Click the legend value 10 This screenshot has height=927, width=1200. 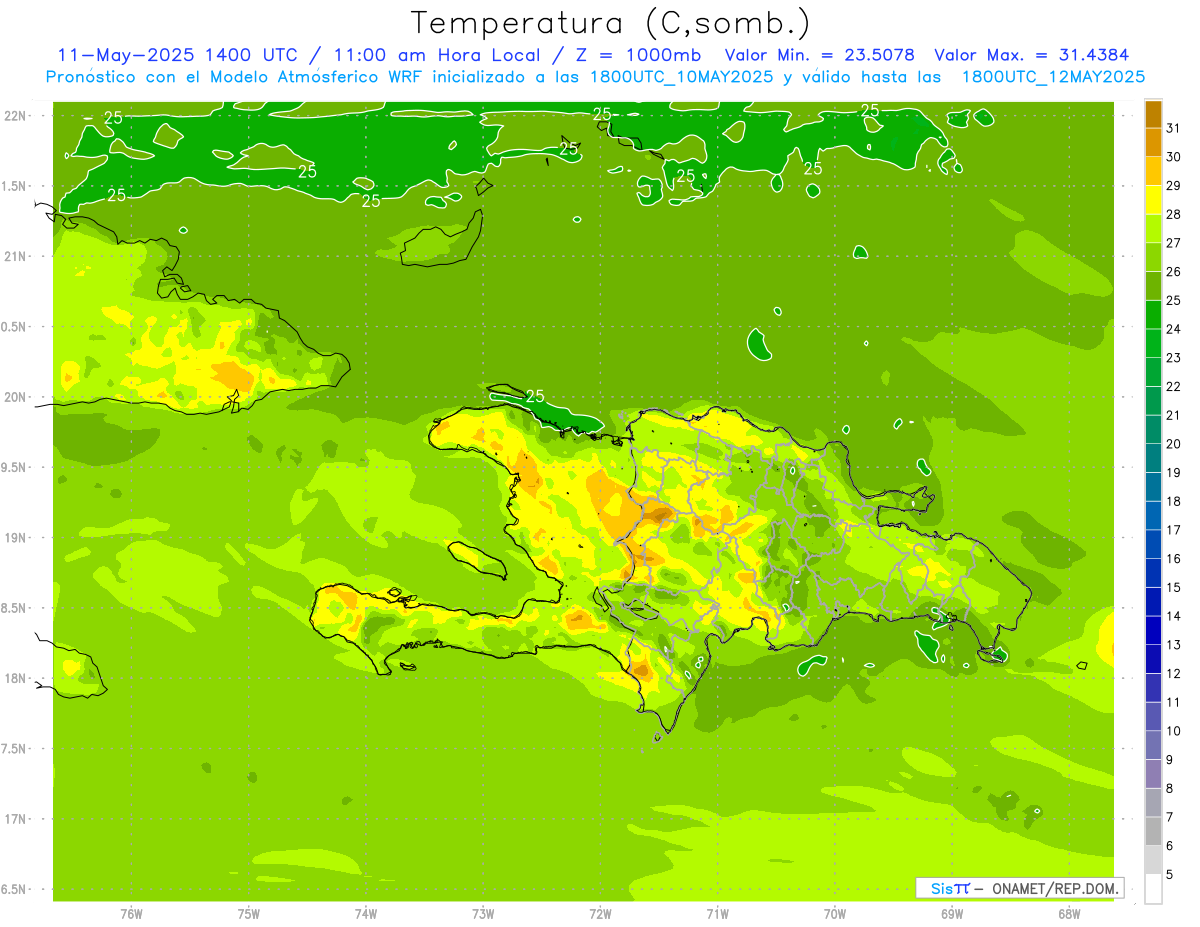pos(1173,731)
